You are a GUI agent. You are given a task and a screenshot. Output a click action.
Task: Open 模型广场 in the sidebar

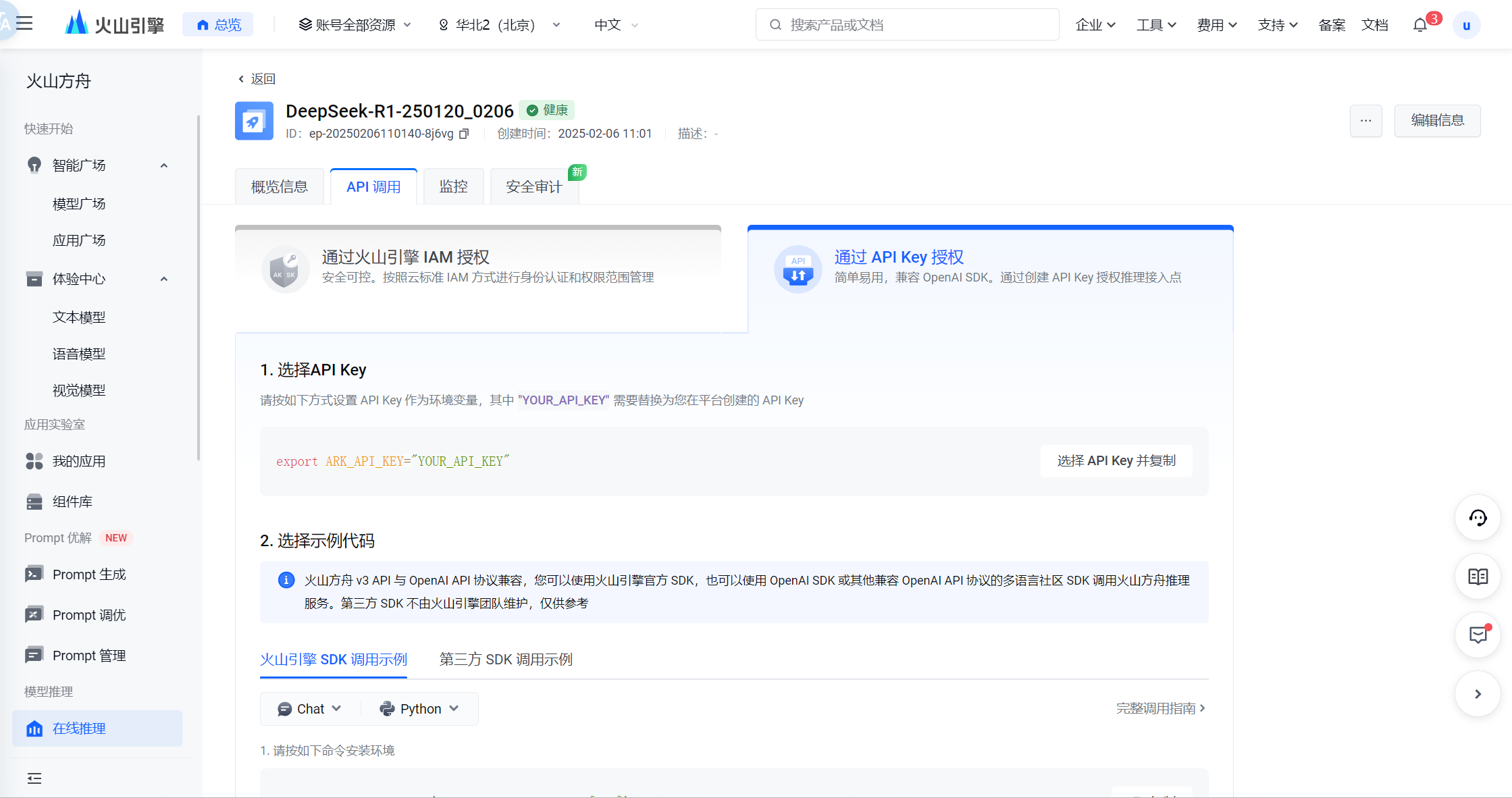[79, 204]
